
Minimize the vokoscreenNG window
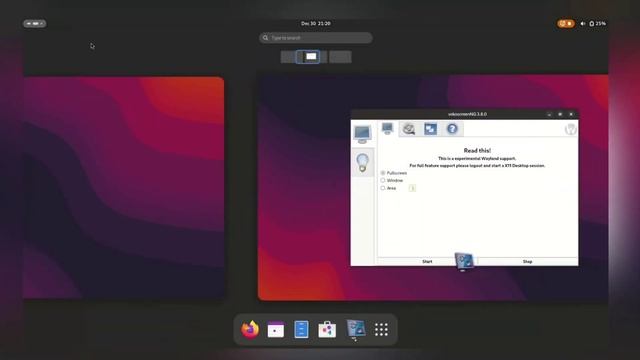tap(549, 114)
